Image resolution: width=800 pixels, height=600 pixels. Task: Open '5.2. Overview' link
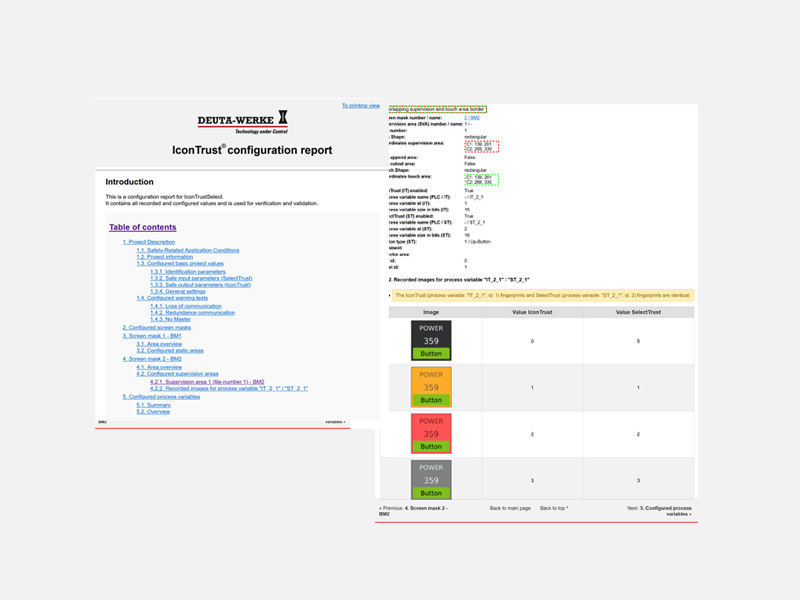[153, 412]
